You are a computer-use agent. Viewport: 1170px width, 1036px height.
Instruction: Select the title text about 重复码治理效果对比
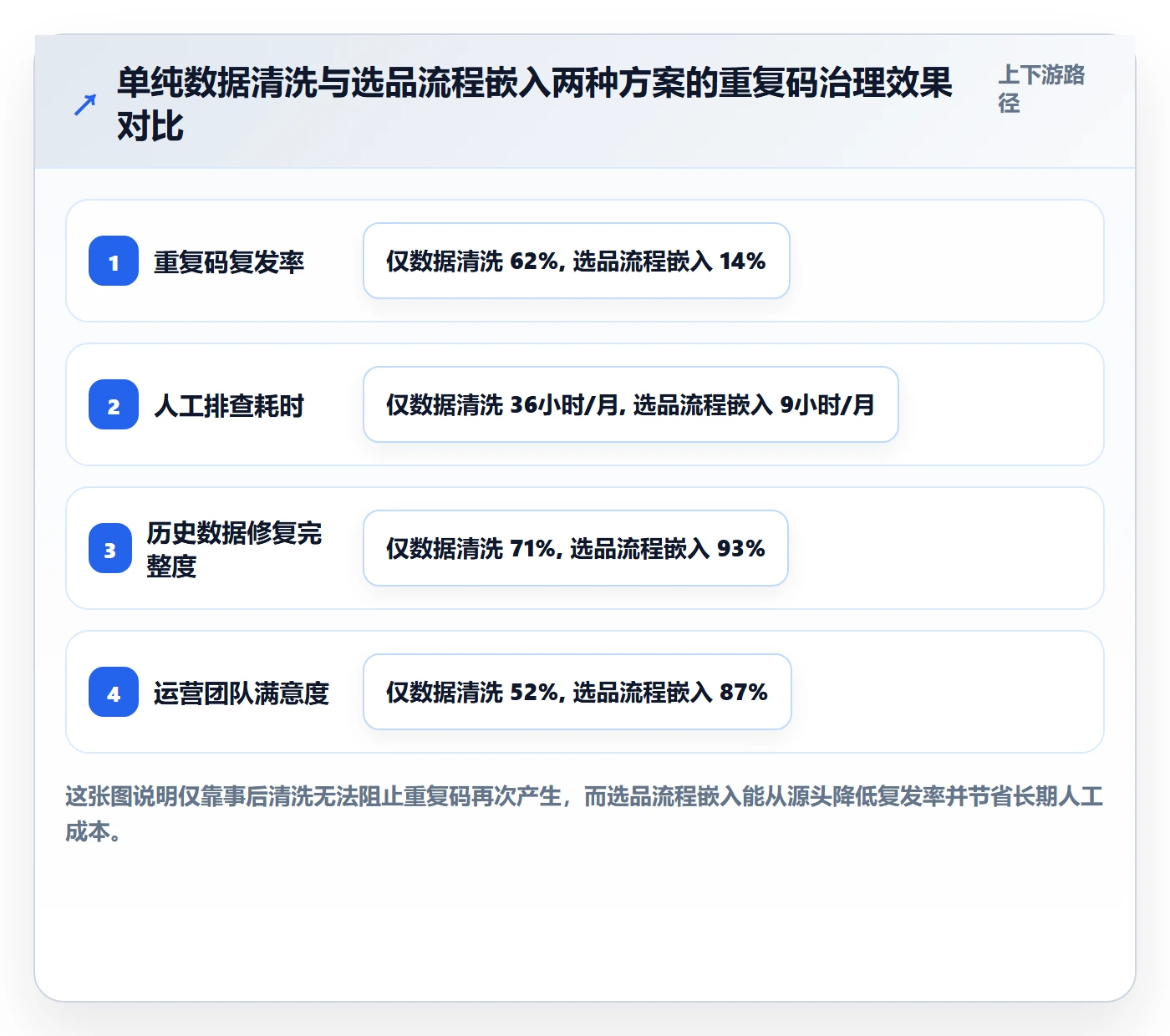pos(535,104)
